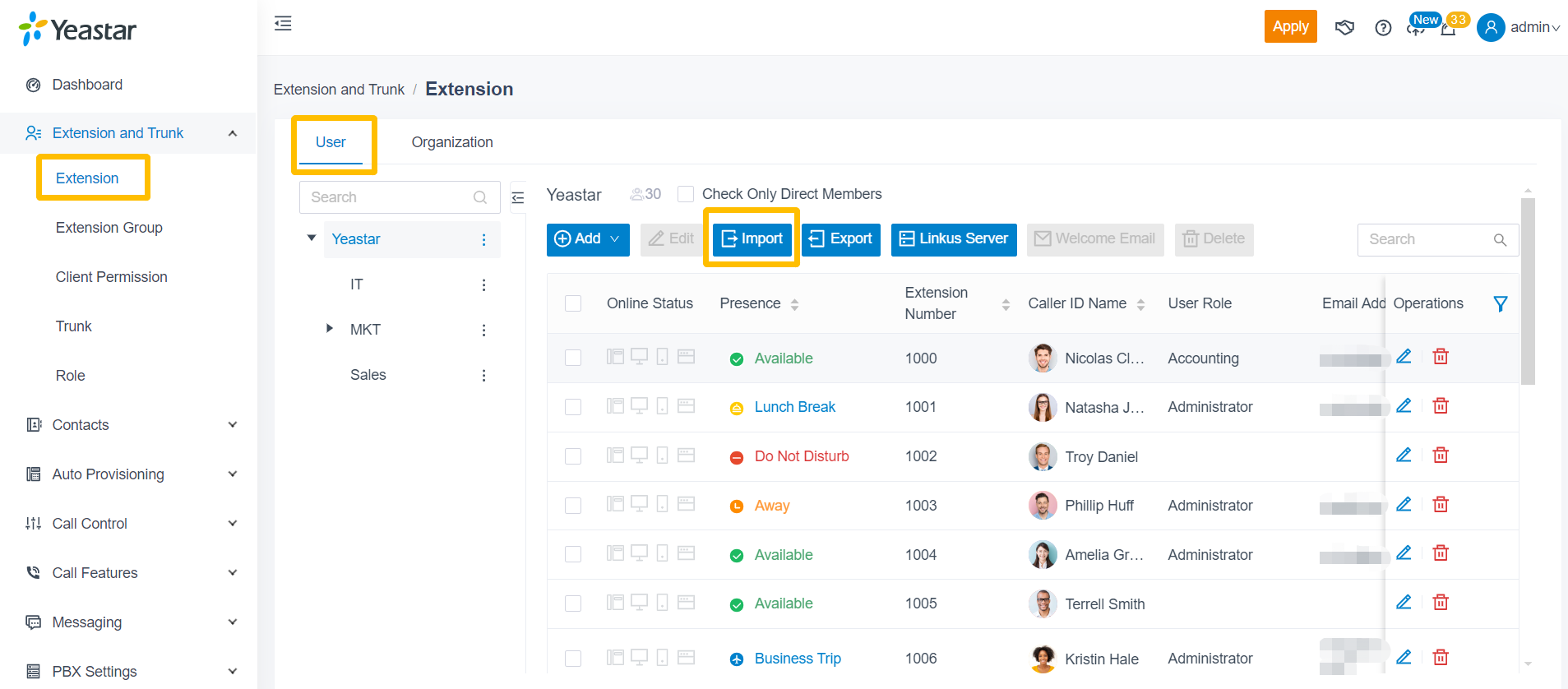Click the table vertical scrollbar
Viewport: 1568px width, 689px height.
pos(1528,291)
